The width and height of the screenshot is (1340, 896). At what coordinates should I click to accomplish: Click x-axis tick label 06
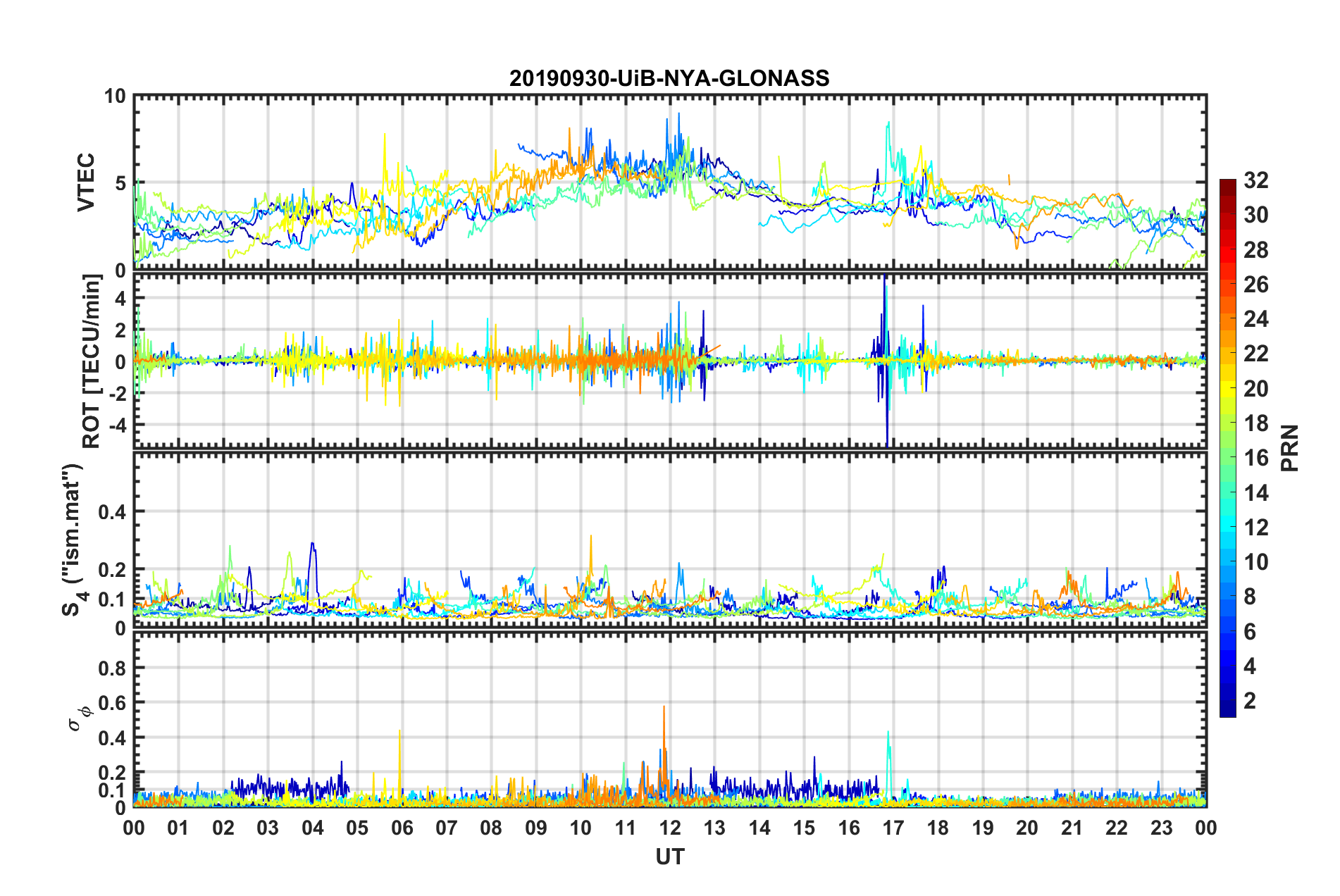click(x=402, y=828)
